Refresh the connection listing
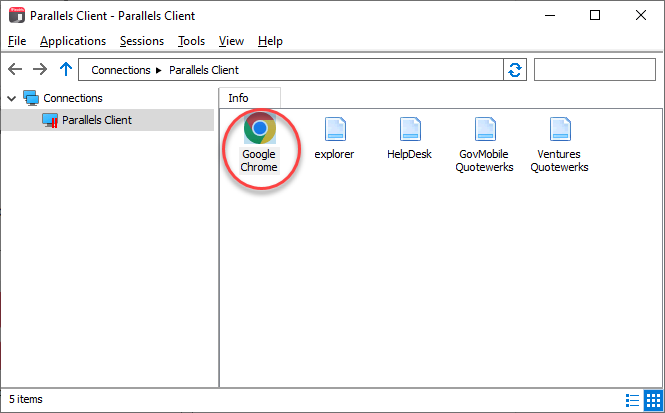 pos(515,70)
